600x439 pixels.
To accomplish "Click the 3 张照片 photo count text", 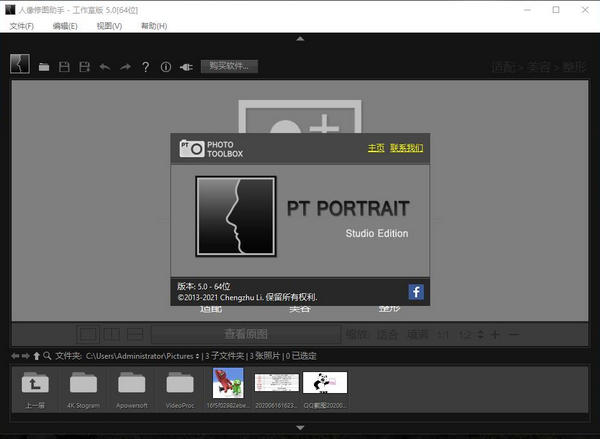I will point(265,356).
